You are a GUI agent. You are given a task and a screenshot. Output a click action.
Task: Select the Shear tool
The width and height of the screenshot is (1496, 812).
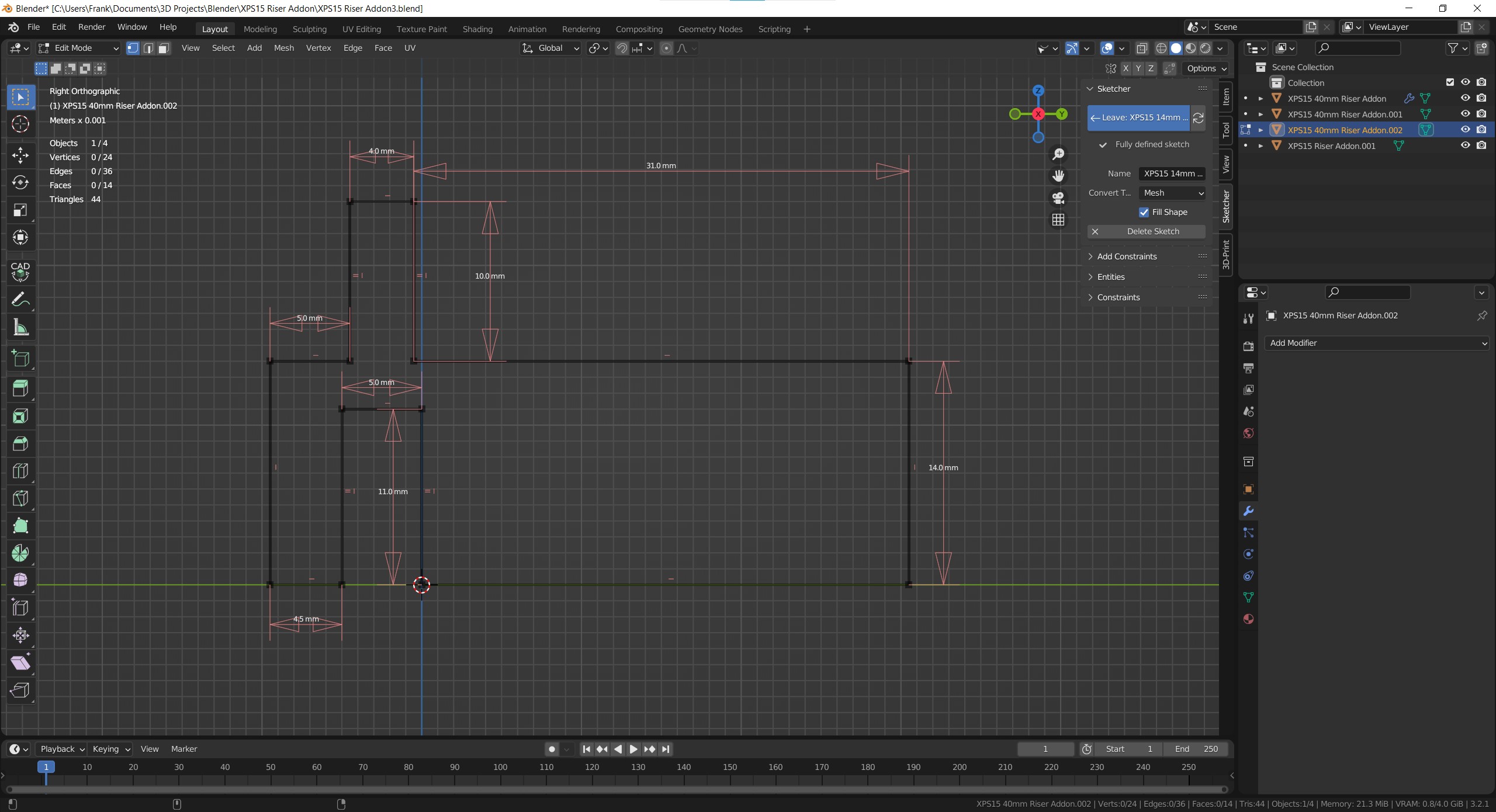click(20, 662)
